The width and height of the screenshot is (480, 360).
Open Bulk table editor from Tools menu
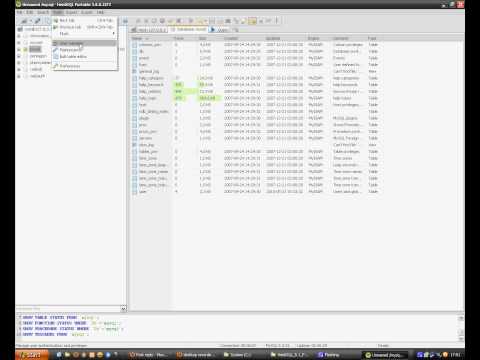tap(84, 57)
